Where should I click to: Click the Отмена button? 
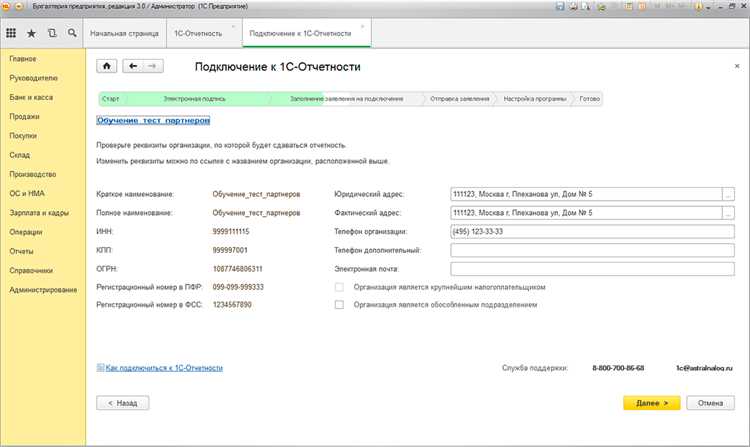(x=710, y=403)
